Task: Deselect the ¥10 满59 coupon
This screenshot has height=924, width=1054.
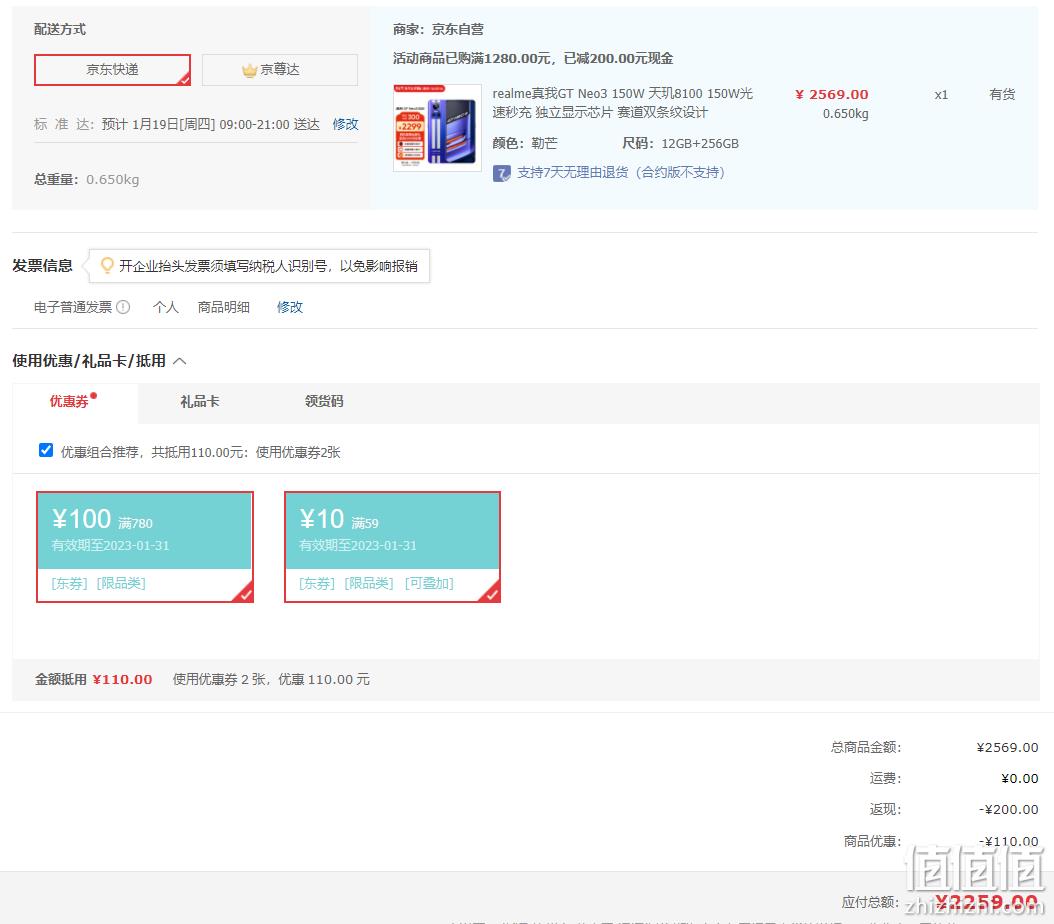Action: point(393,547)
